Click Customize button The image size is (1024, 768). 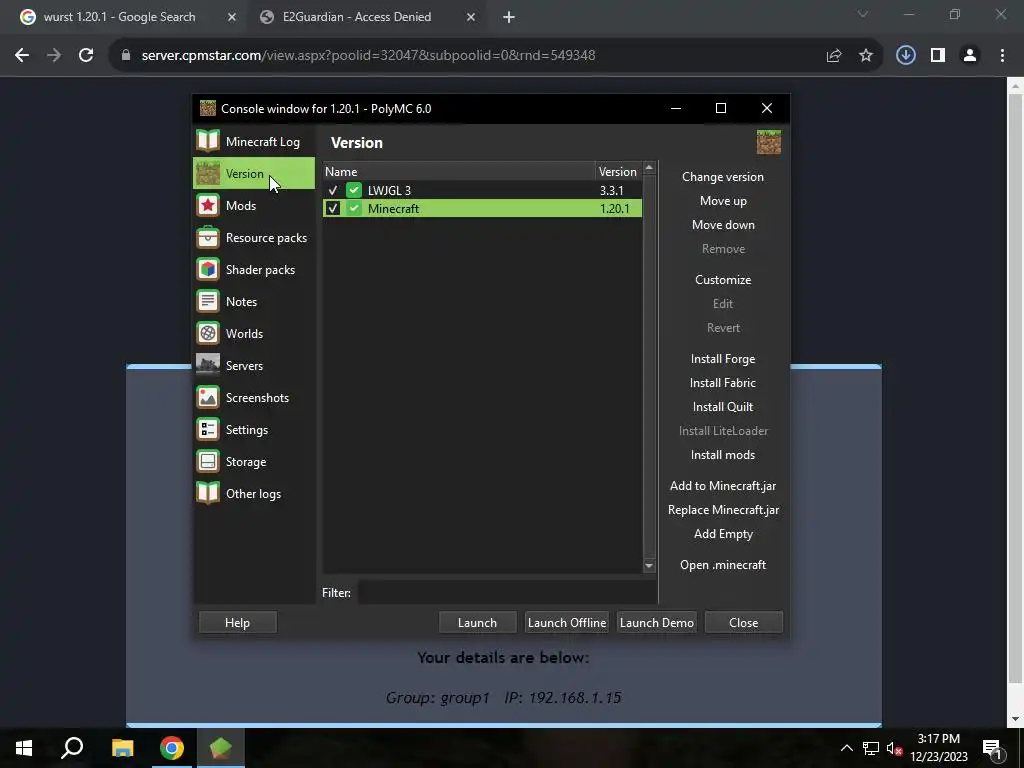[723, 280]
